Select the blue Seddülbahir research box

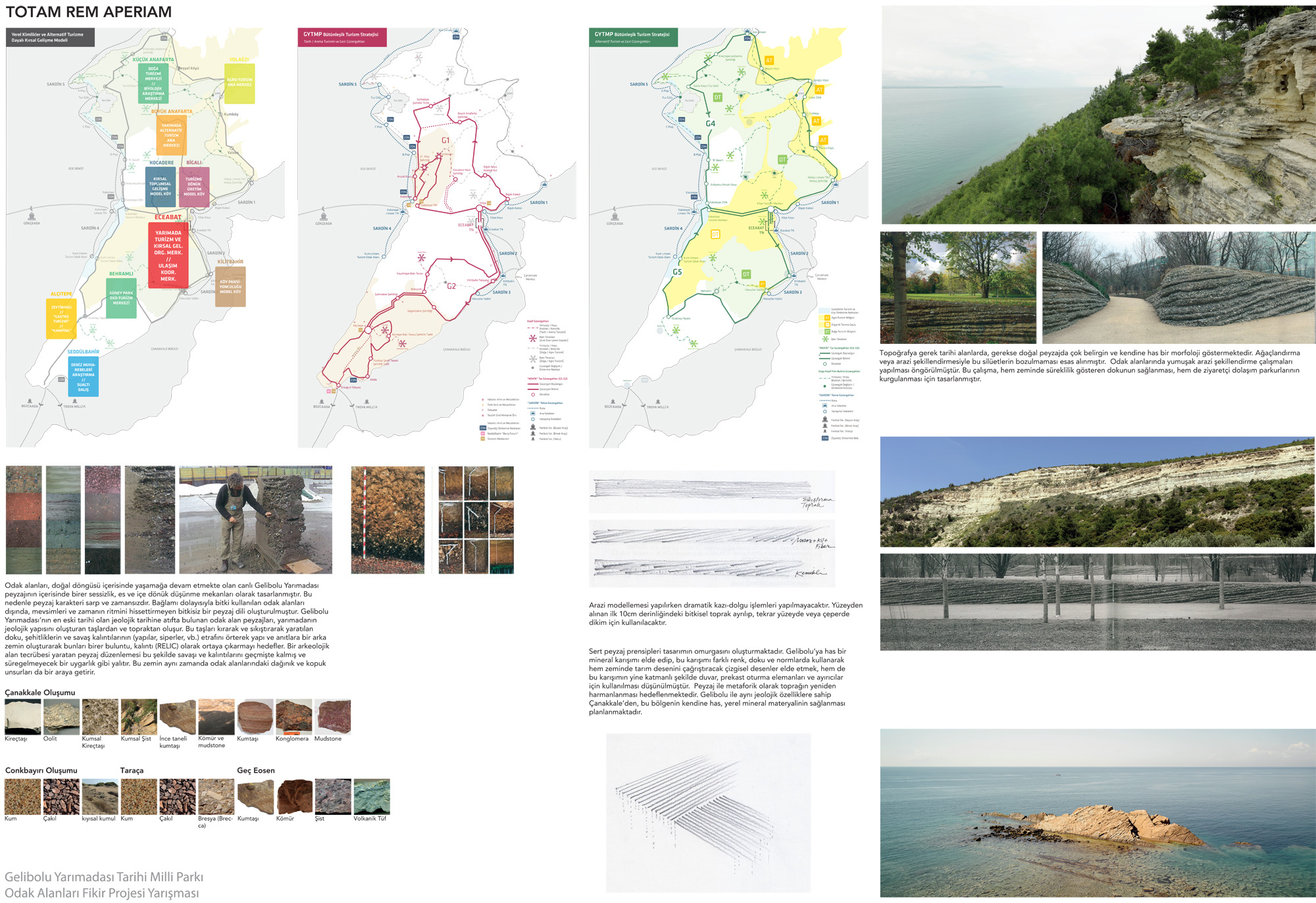(x=84, y=377)
